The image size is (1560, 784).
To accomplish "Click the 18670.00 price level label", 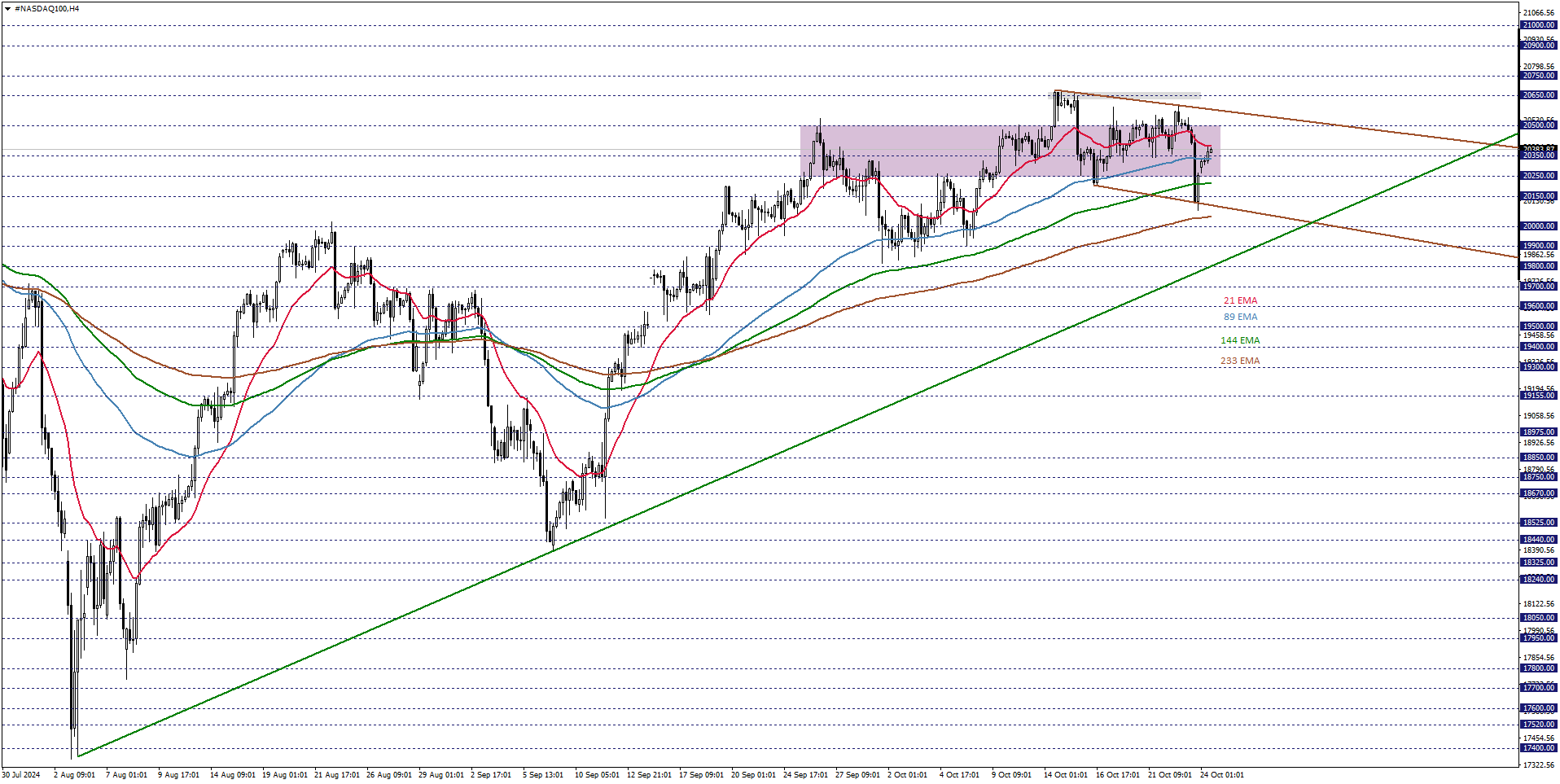I will tap(1538, 493).
